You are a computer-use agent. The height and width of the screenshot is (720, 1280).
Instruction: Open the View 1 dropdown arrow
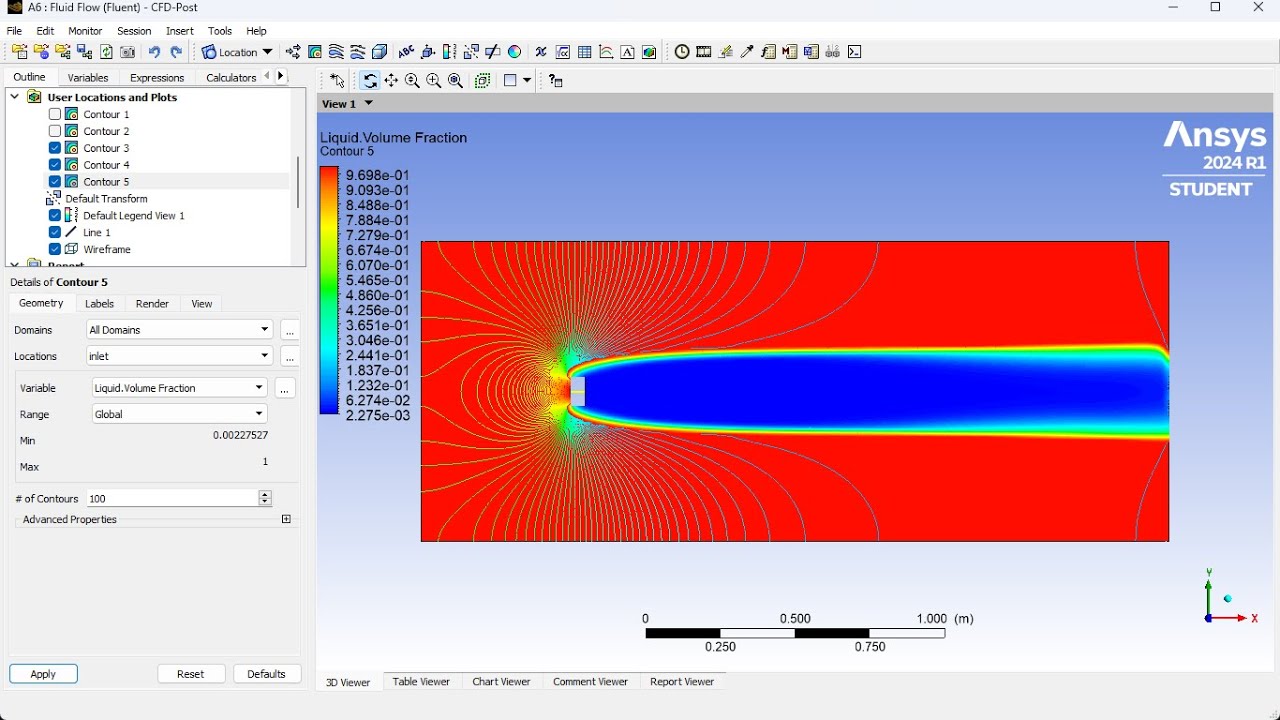click(x=368, y=103)
